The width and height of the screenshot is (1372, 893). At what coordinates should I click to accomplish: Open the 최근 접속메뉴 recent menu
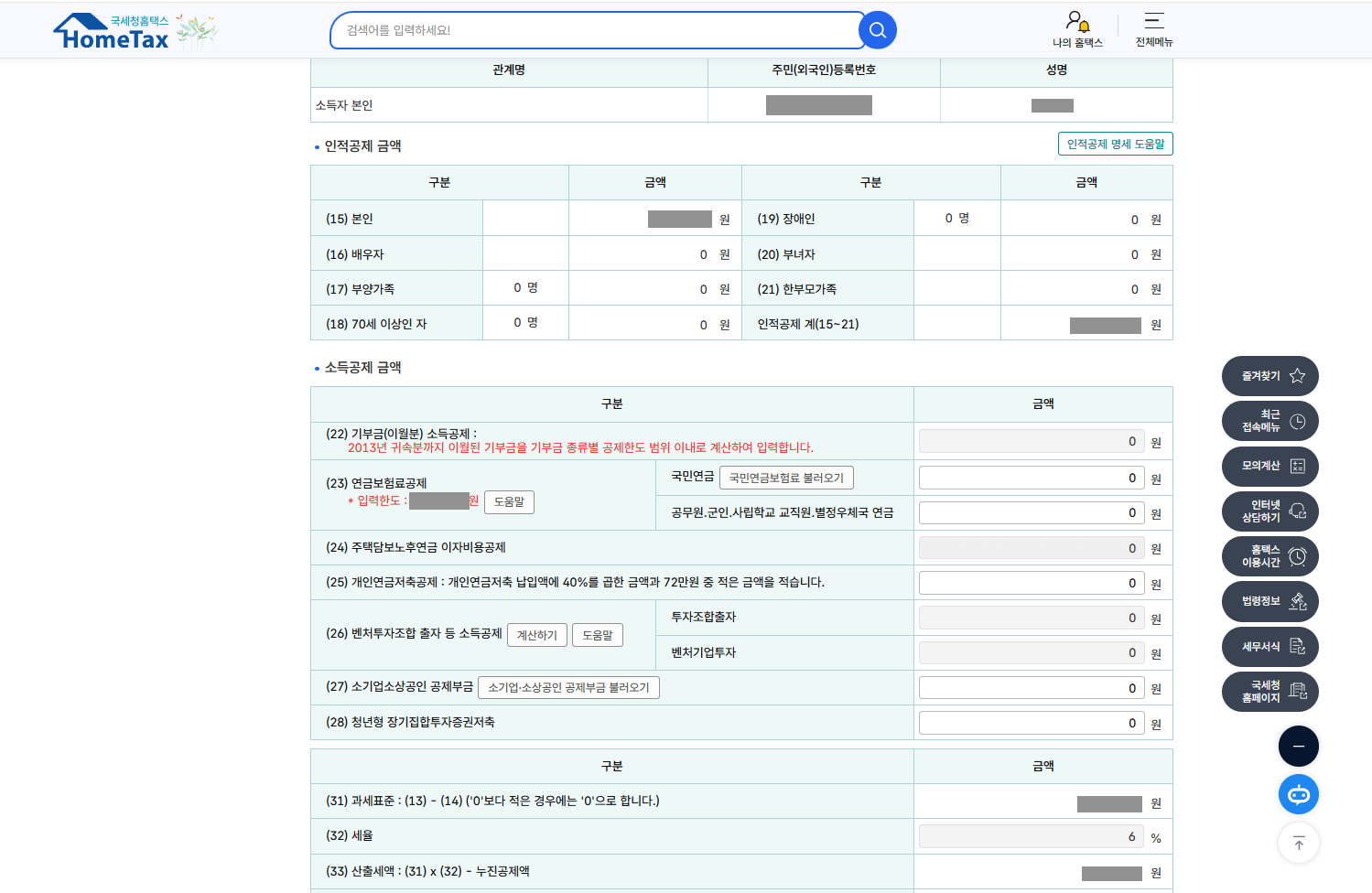(1269, 421)
